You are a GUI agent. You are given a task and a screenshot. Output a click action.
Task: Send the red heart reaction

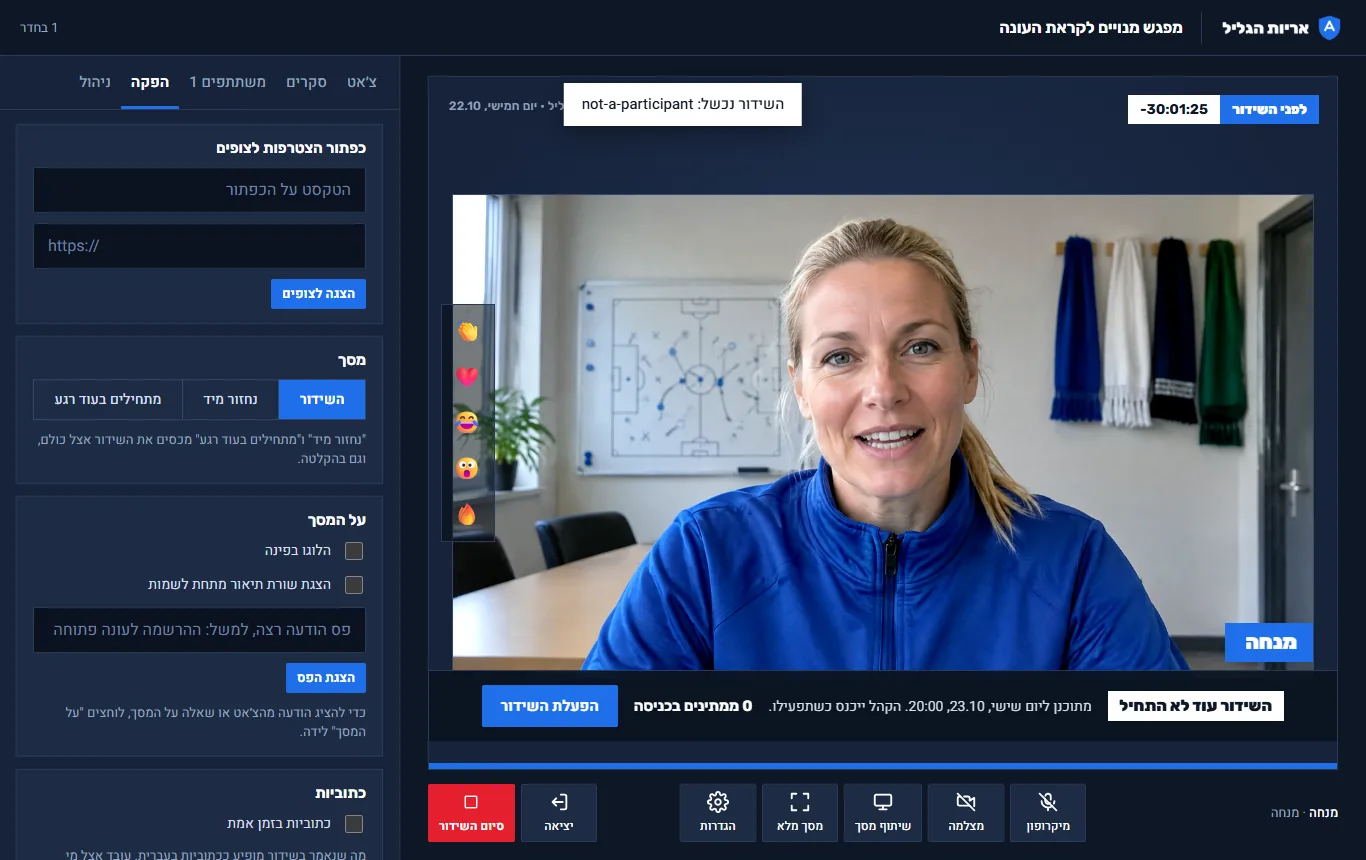[x=467, y=377]
